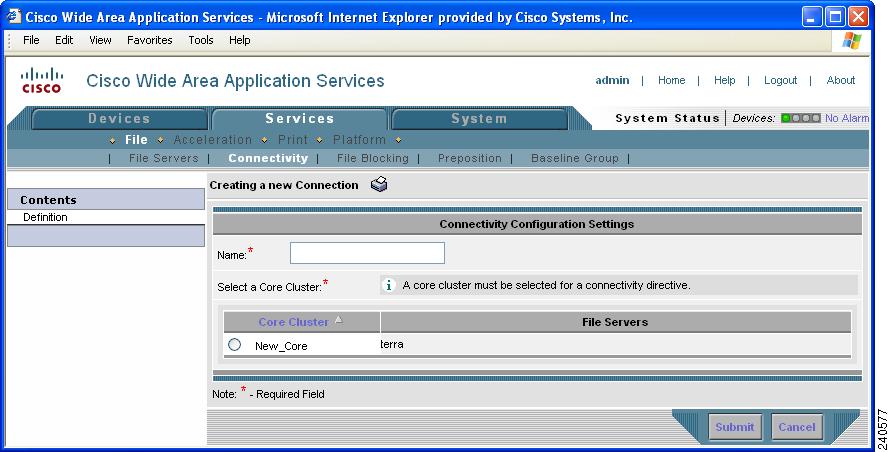
Task: Open the Baseline Group section
Action: pyautogui.click(x=574, y=158)
